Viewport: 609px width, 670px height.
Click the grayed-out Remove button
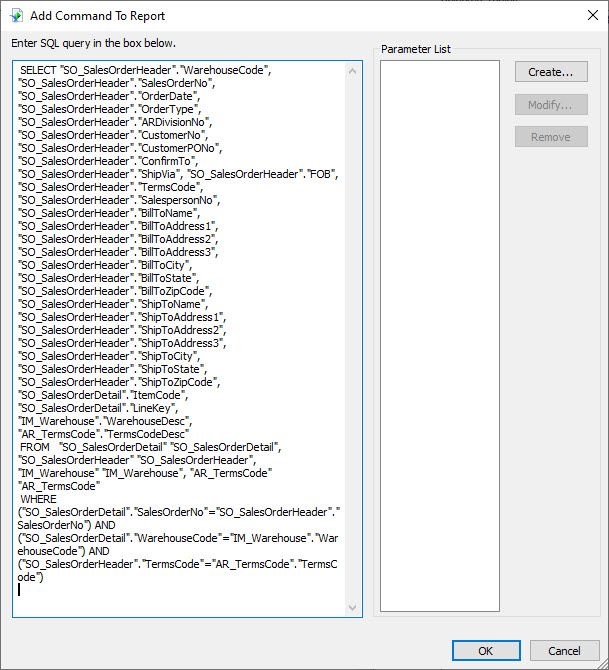click(551, 137)
